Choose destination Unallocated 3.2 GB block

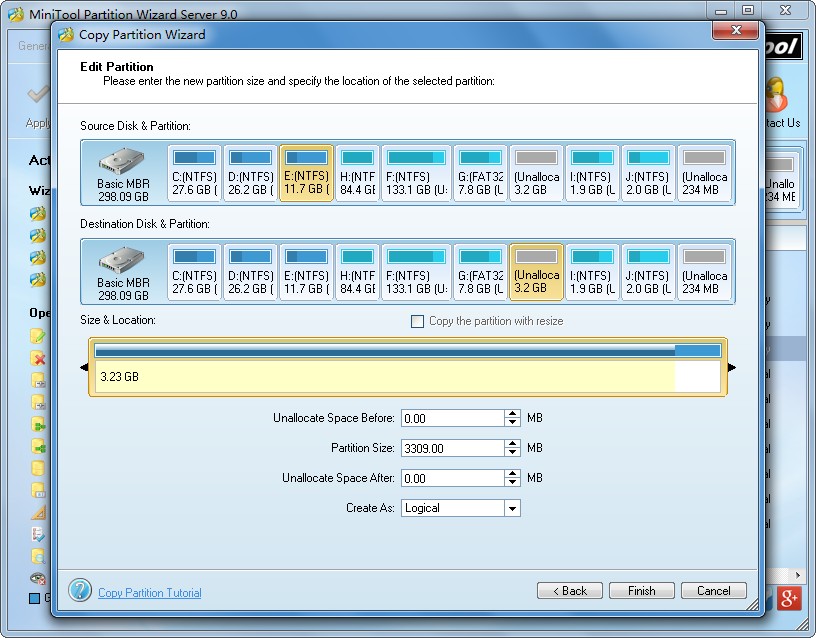point(537,272)
